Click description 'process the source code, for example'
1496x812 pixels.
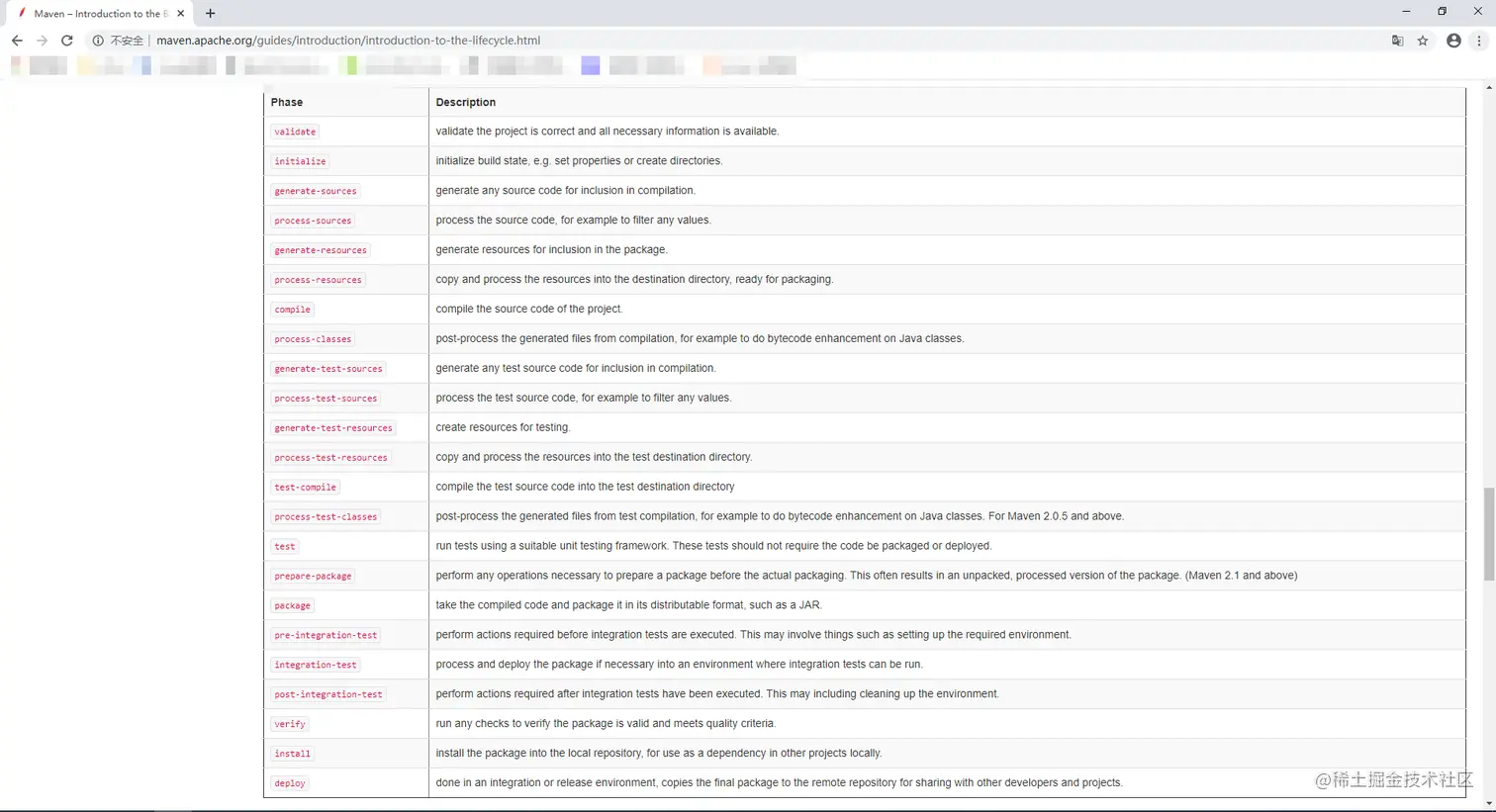click(x=573, y=220)
